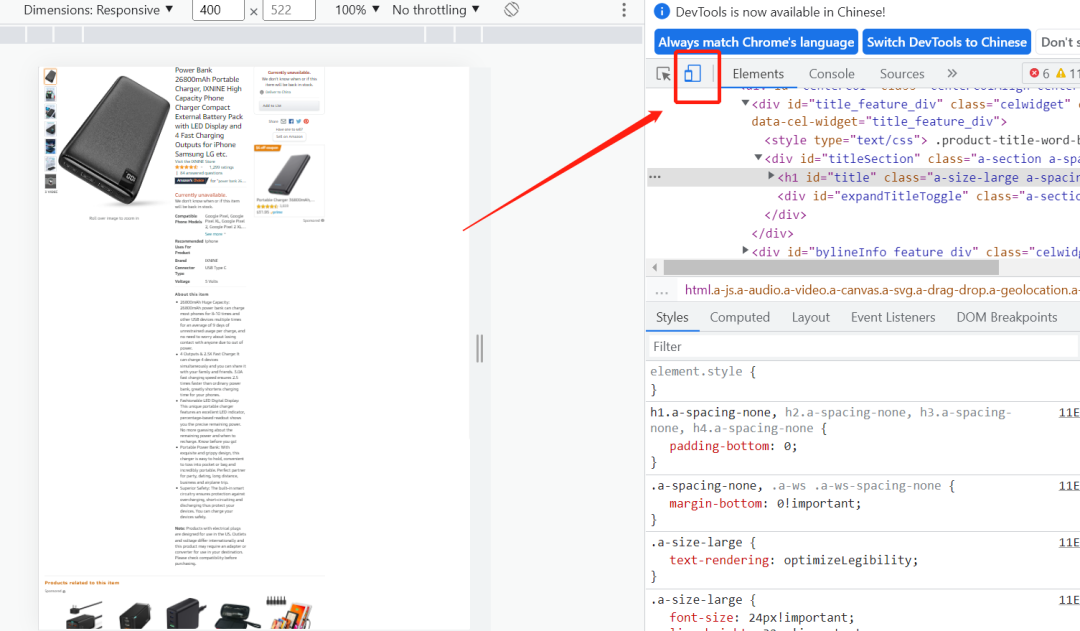Click the viewport width field showing 400
The width and height of the screenshot is (1080, 631).
point(218,10)
